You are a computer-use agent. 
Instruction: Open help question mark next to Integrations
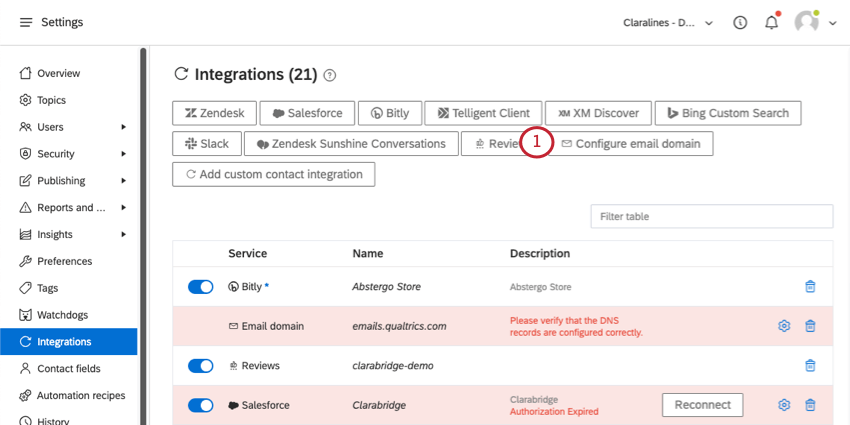pos(330,75)
